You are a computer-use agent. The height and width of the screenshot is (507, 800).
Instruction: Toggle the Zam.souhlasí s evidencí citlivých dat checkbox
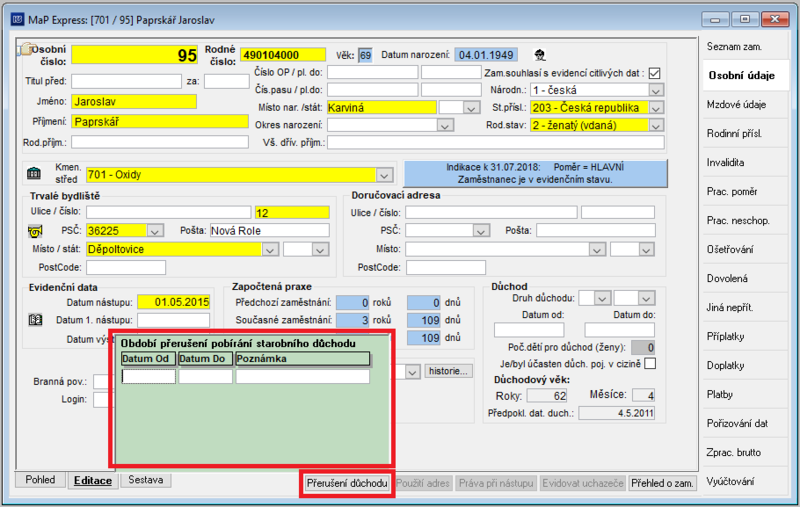point(654,73)
